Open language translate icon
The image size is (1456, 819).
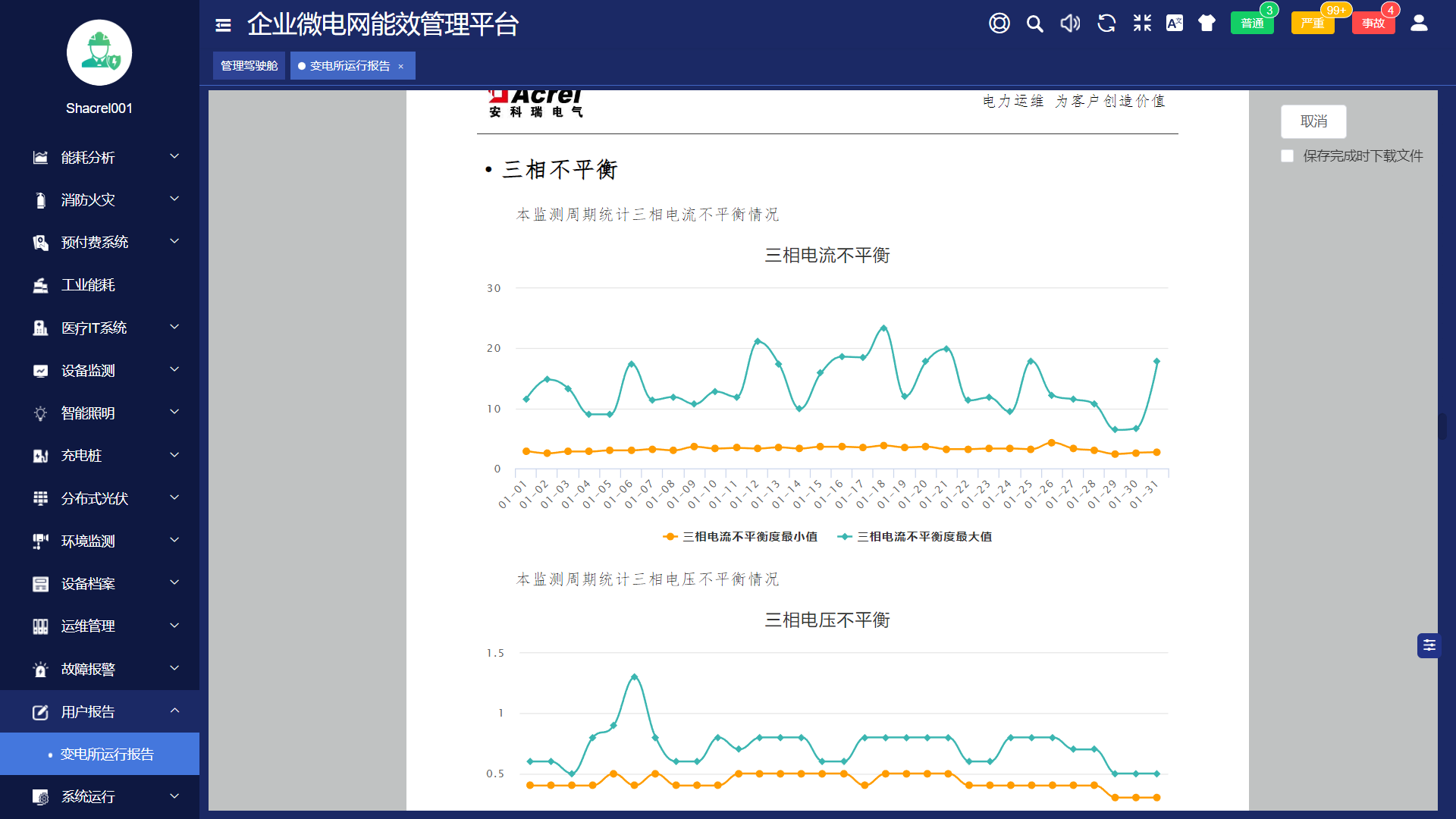click(1175, 24)
